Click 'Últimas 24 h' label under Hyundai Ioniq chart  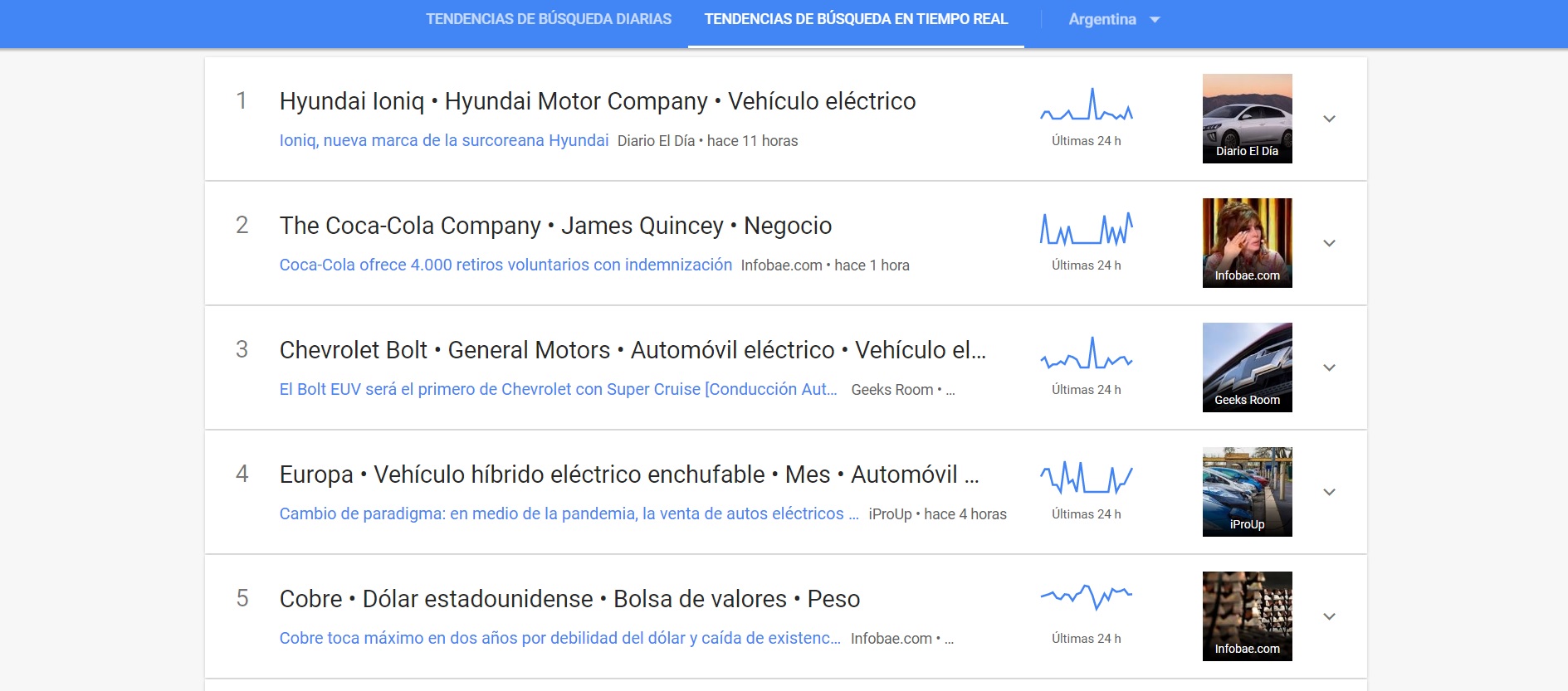click(1086, 141)
